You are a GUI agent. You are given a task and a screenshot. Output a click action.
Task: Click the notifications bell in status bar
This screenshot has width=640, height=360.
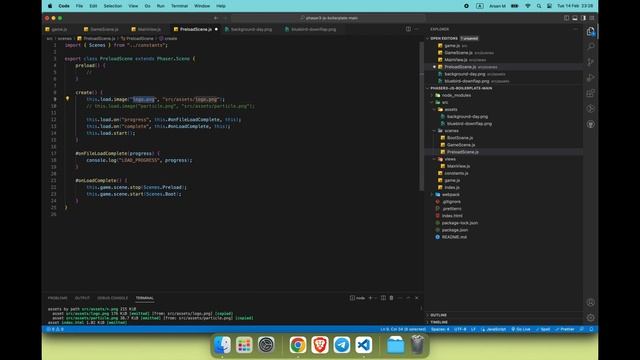[x=591, y=329]
